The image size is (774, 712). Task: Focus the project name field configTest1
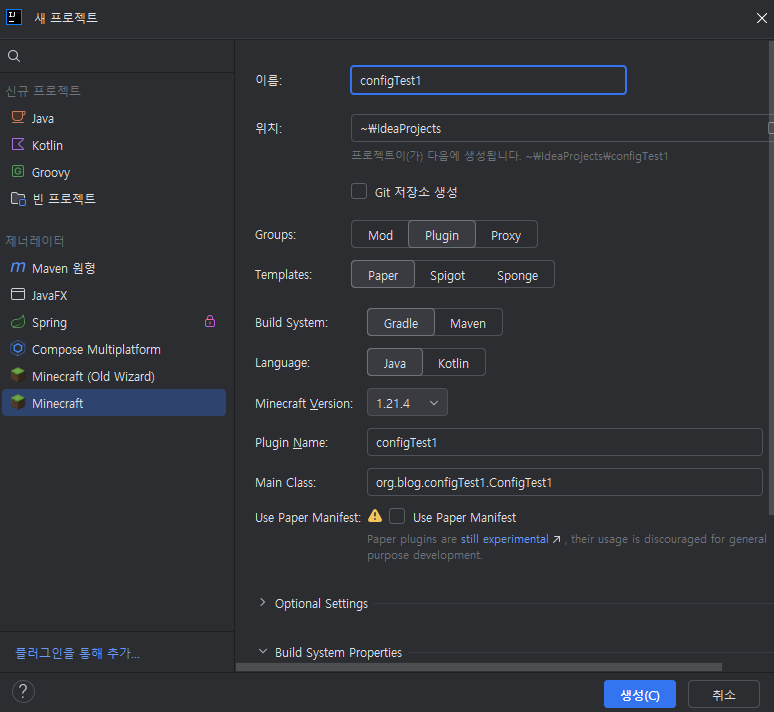point(488,80)
